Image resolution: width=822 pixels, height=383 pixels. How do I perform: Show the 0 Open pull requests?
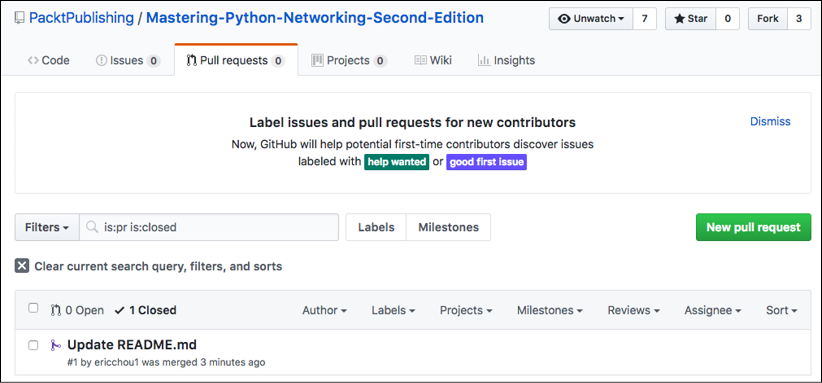(x=77, y=310)
